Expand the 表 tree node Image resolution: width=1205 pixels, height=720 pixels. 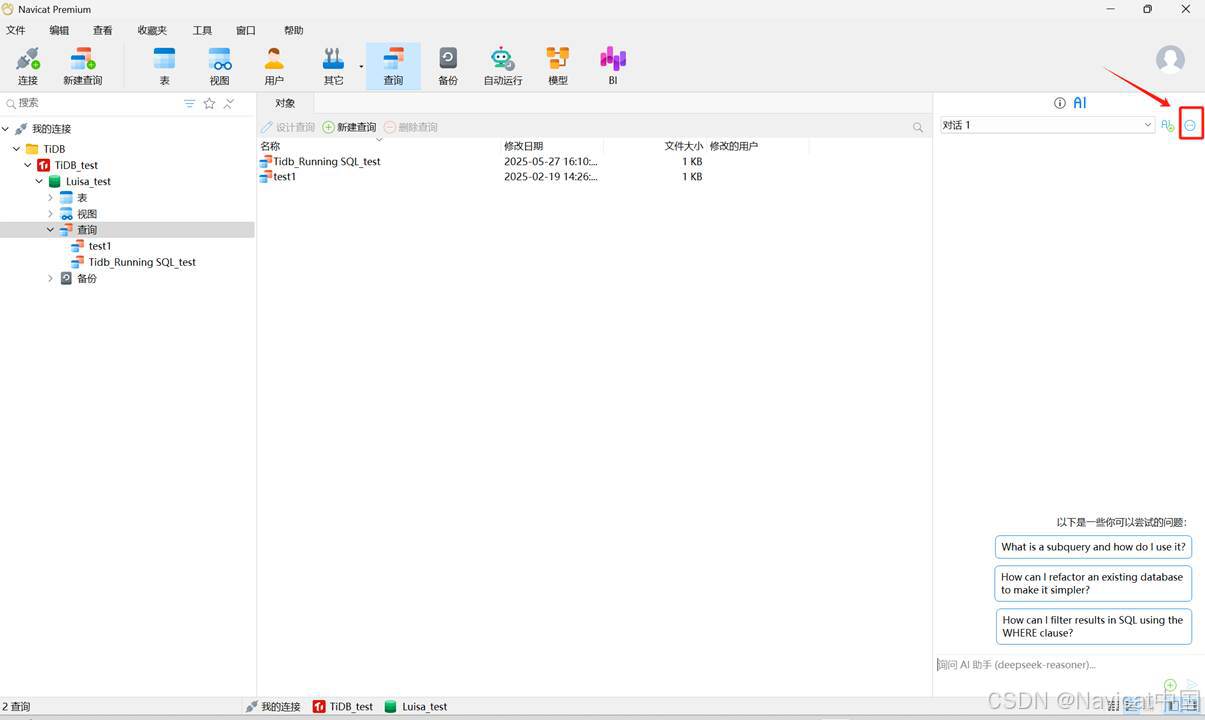pos(50,198)
